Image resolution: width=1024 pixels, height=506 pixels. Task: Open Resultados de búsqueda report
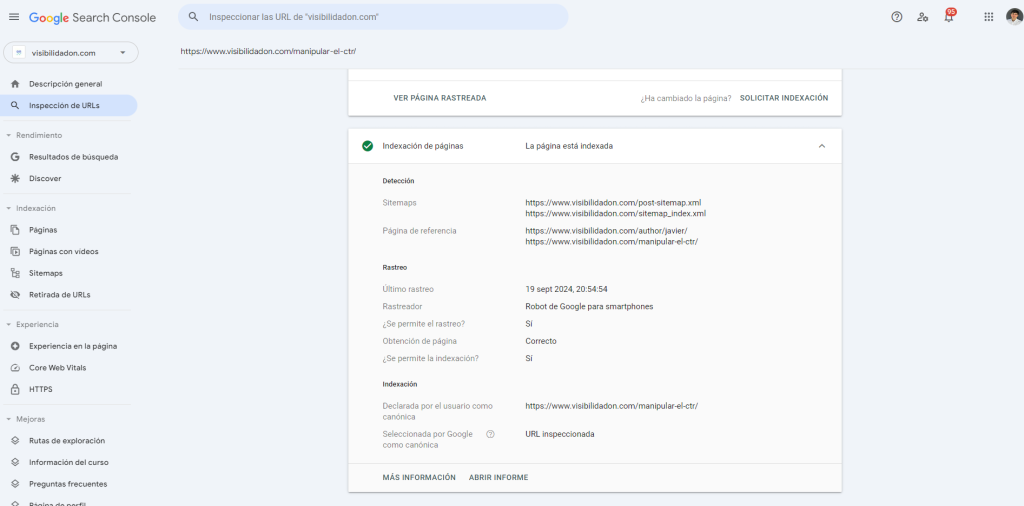click(x=73, y=157)
